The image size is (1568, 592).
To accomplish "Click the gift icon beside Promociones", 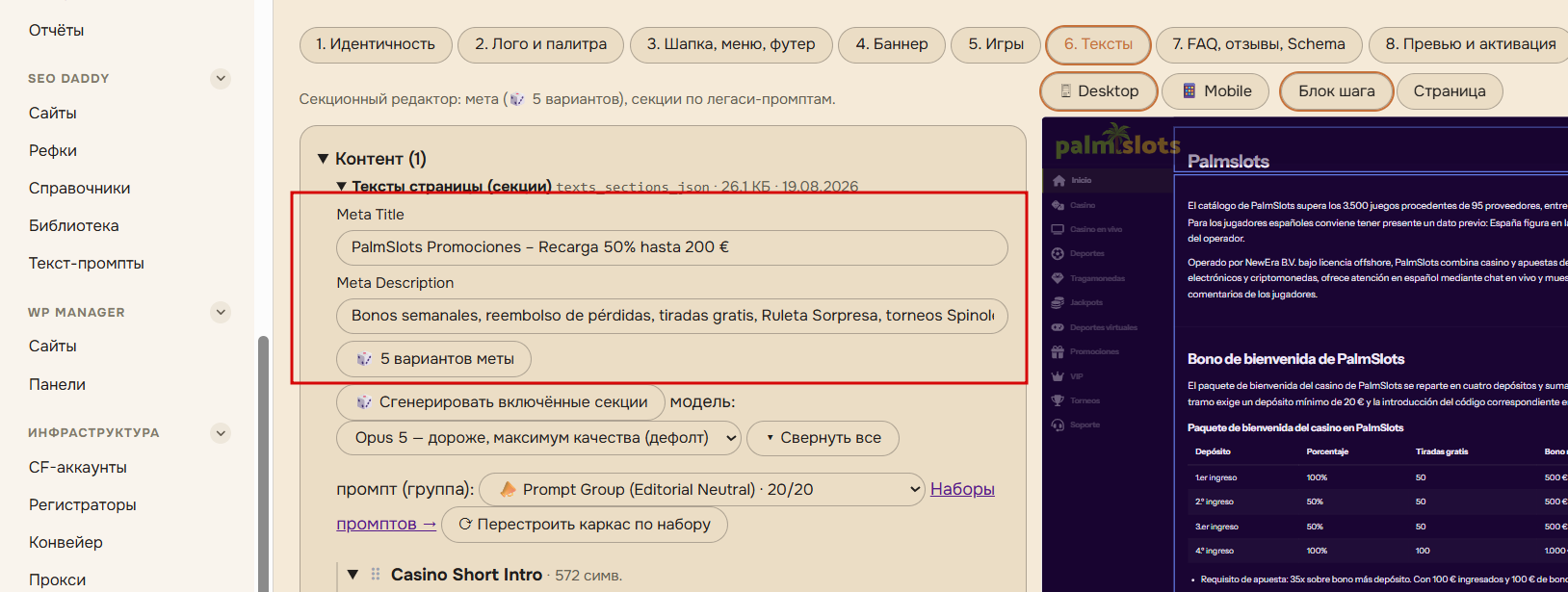I will click(1058, 351).
